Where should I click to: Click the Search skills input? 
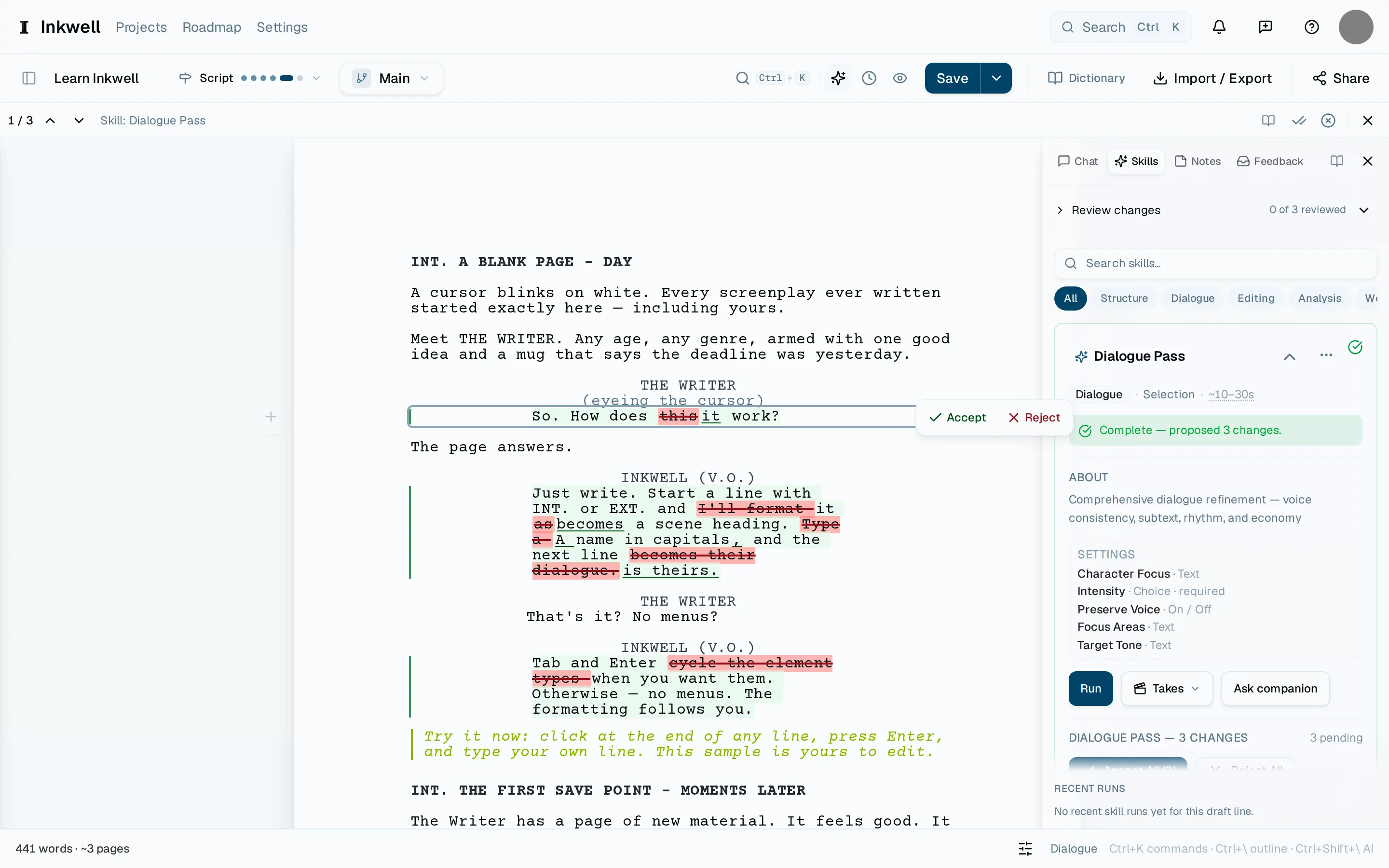[1216, 263]
